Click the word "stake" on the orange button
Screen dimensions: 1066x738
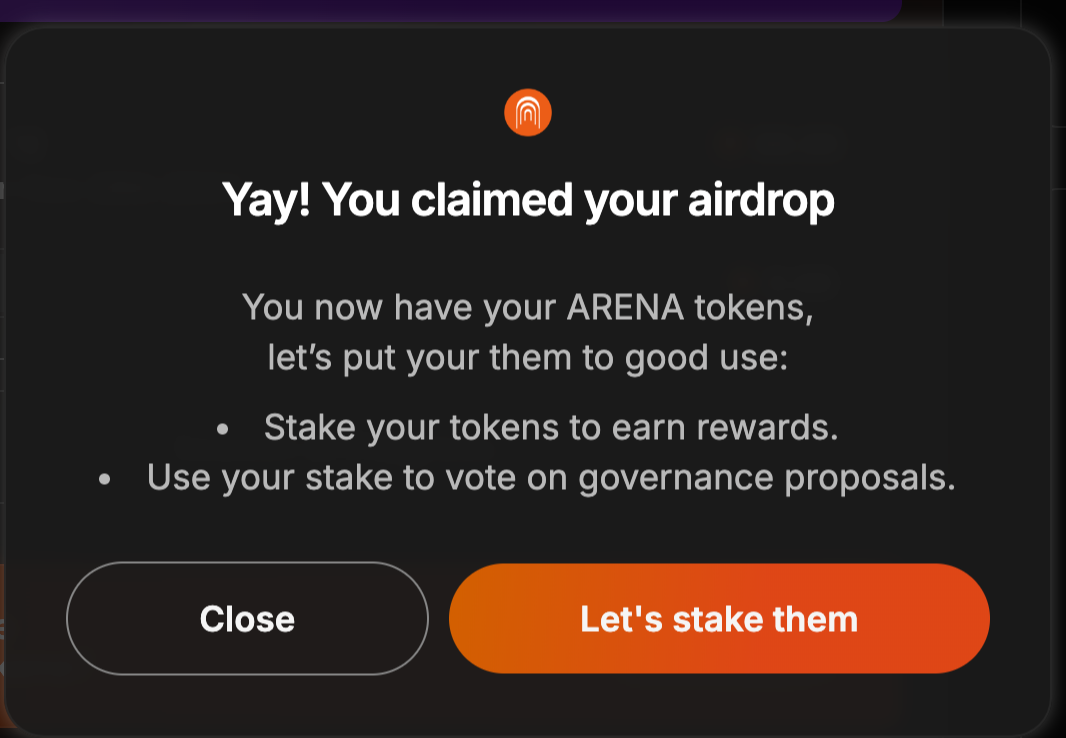(715, 619)
